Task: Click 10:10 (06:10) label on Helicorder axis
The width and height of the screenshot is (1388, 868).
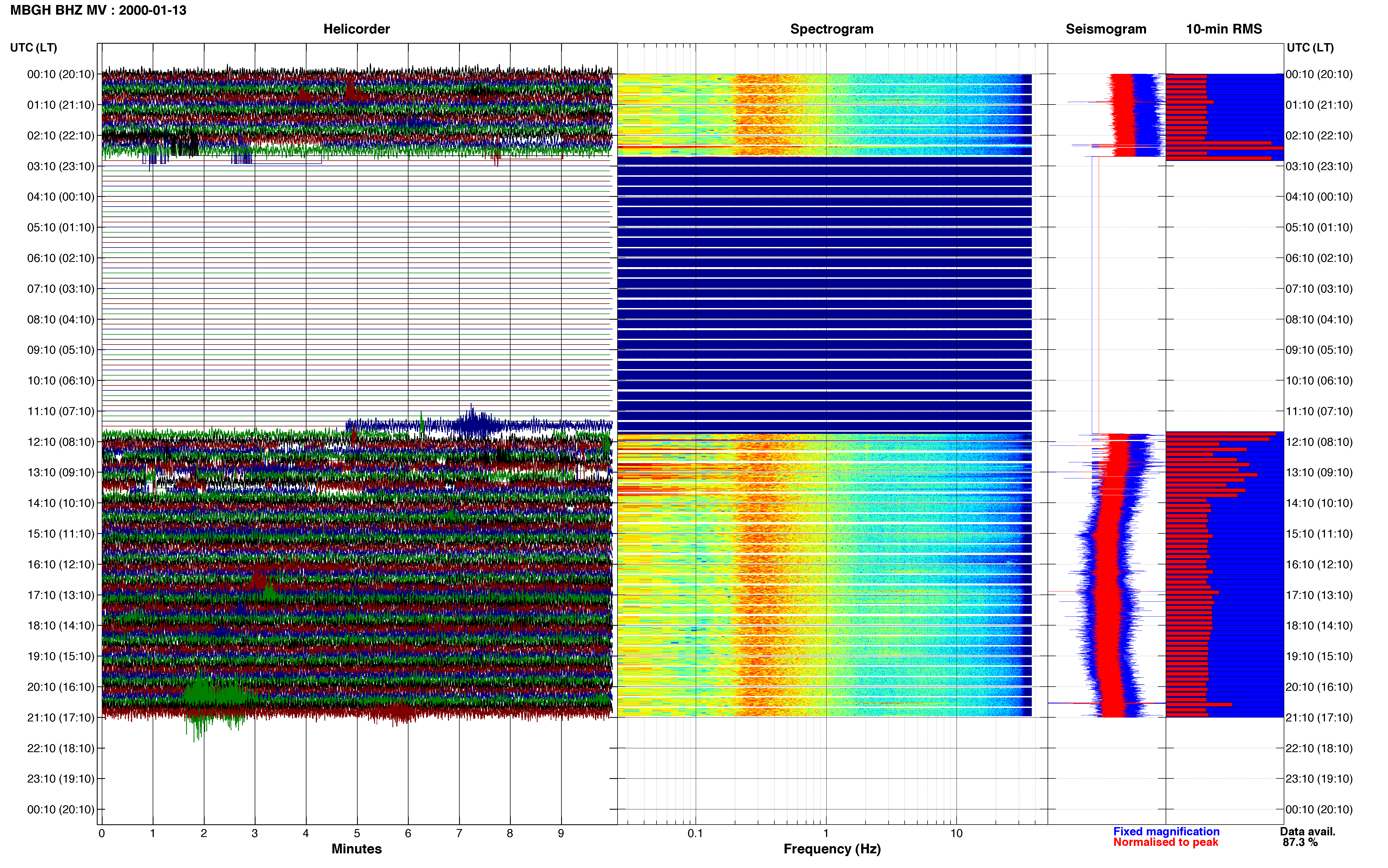Action: 61,380
